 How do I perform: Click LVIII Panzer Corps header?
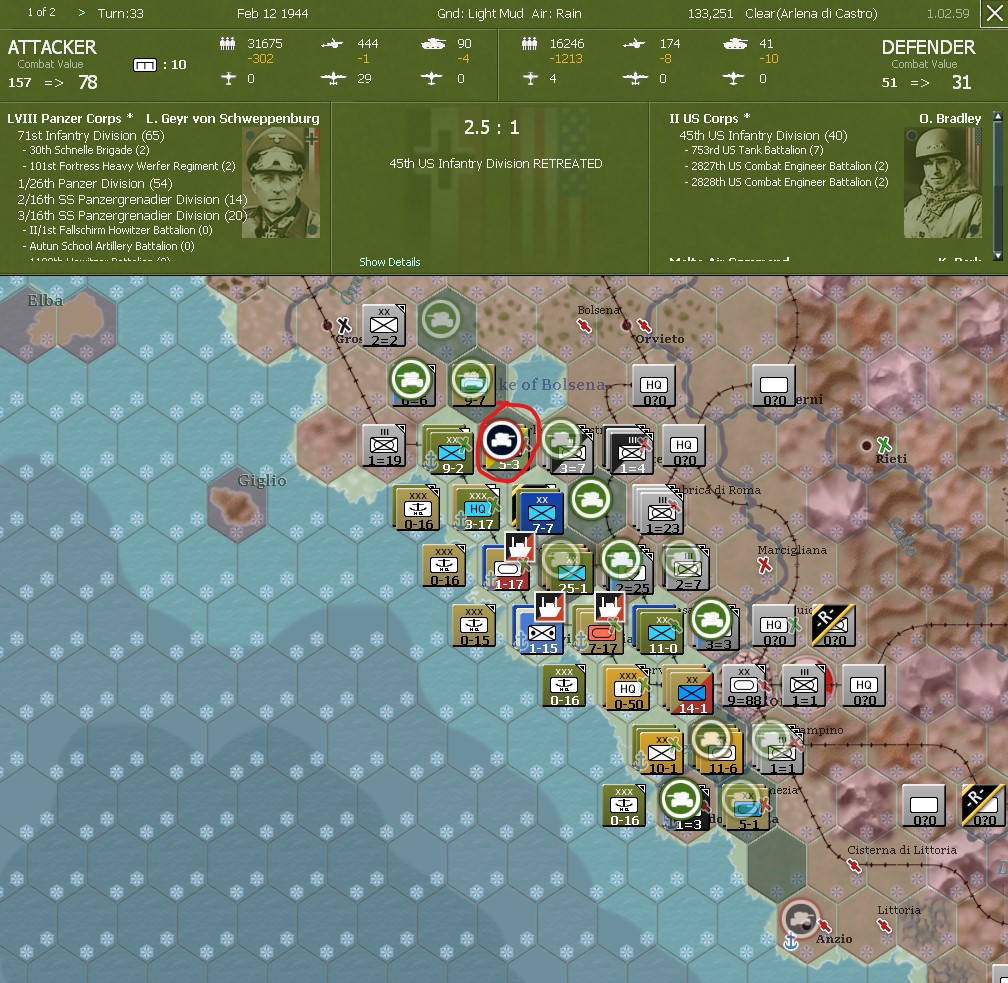69,118
